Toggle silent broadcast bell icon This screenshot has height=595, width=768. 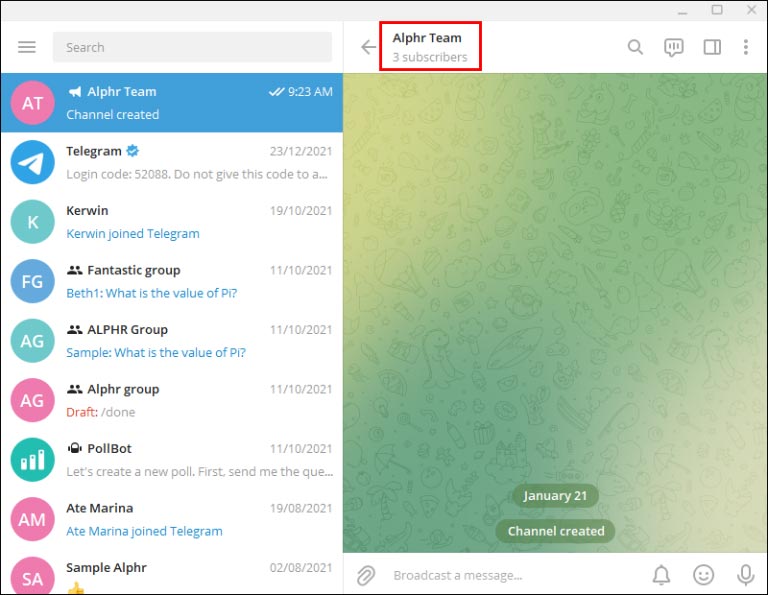point(661,575)
